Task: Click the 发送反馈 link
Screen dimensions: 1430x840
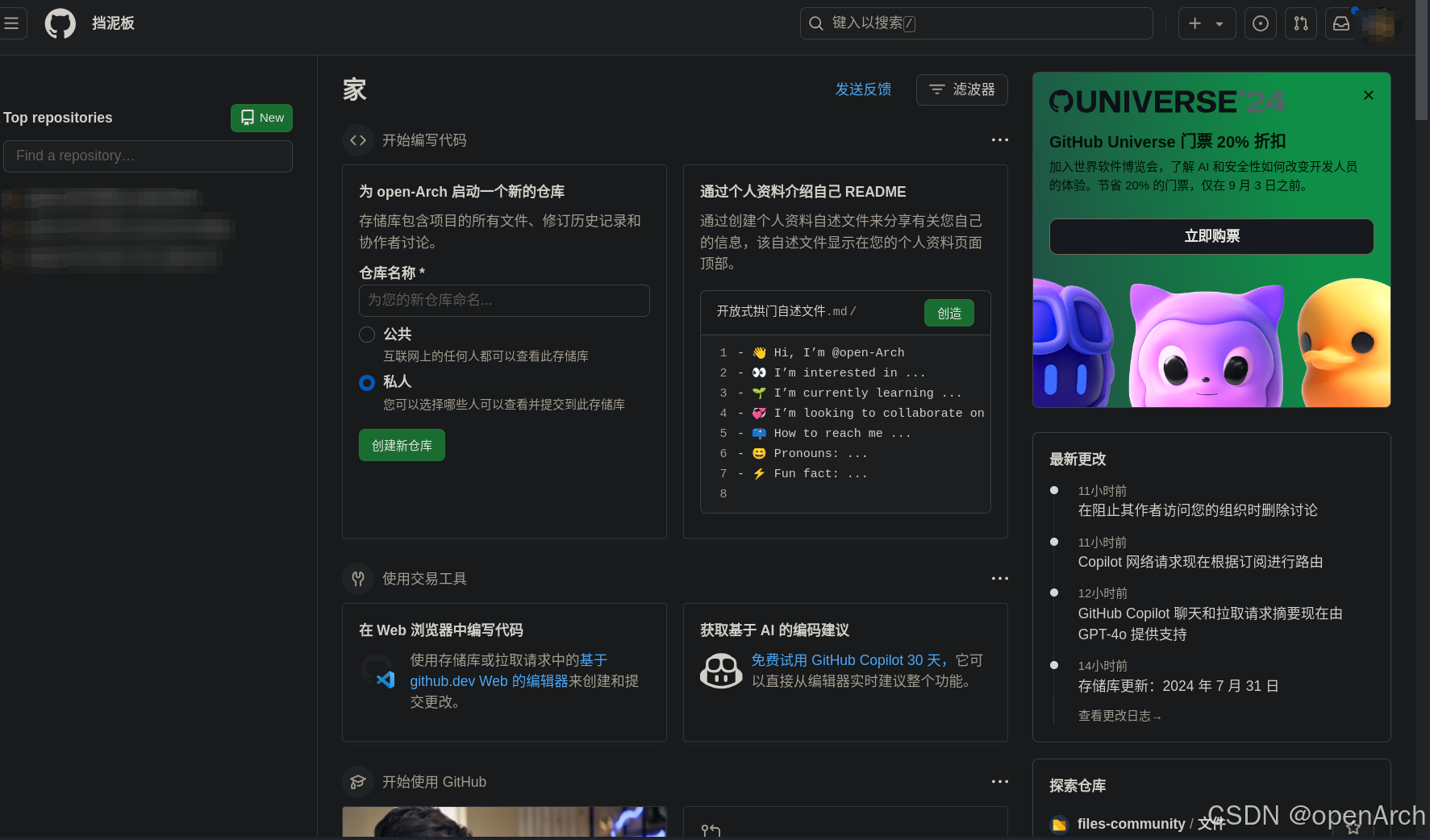Action: pos(863,89)
